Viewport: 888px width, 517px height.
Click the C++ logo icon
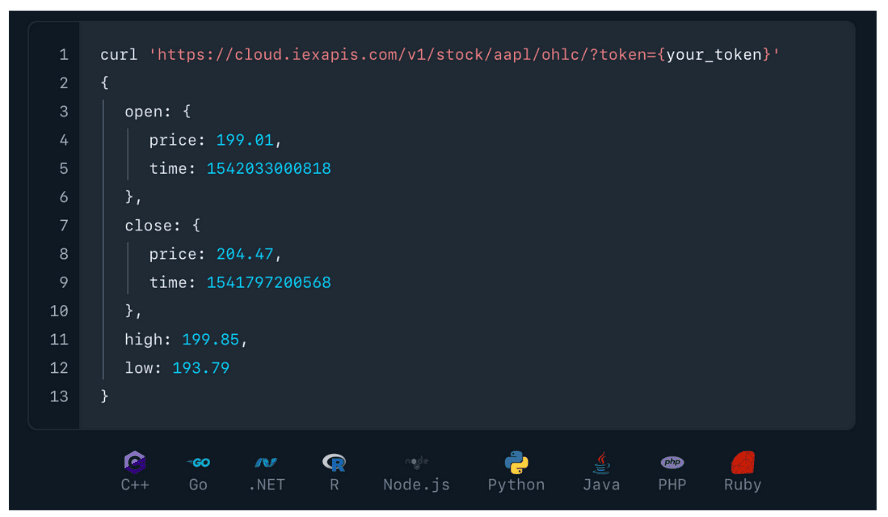(x=135, y=462)
